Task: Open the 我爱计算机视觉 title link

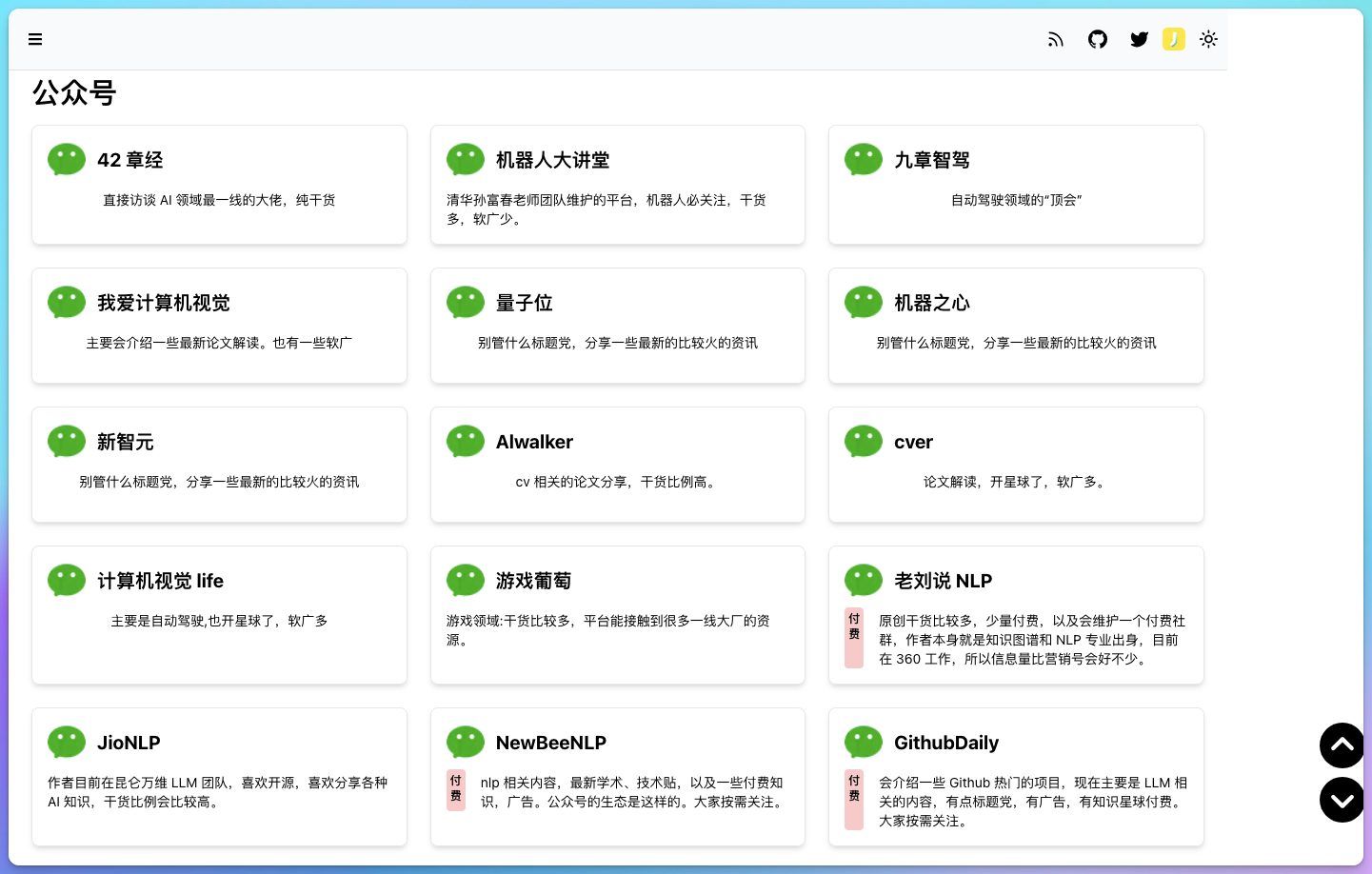Action: point(164,303)
